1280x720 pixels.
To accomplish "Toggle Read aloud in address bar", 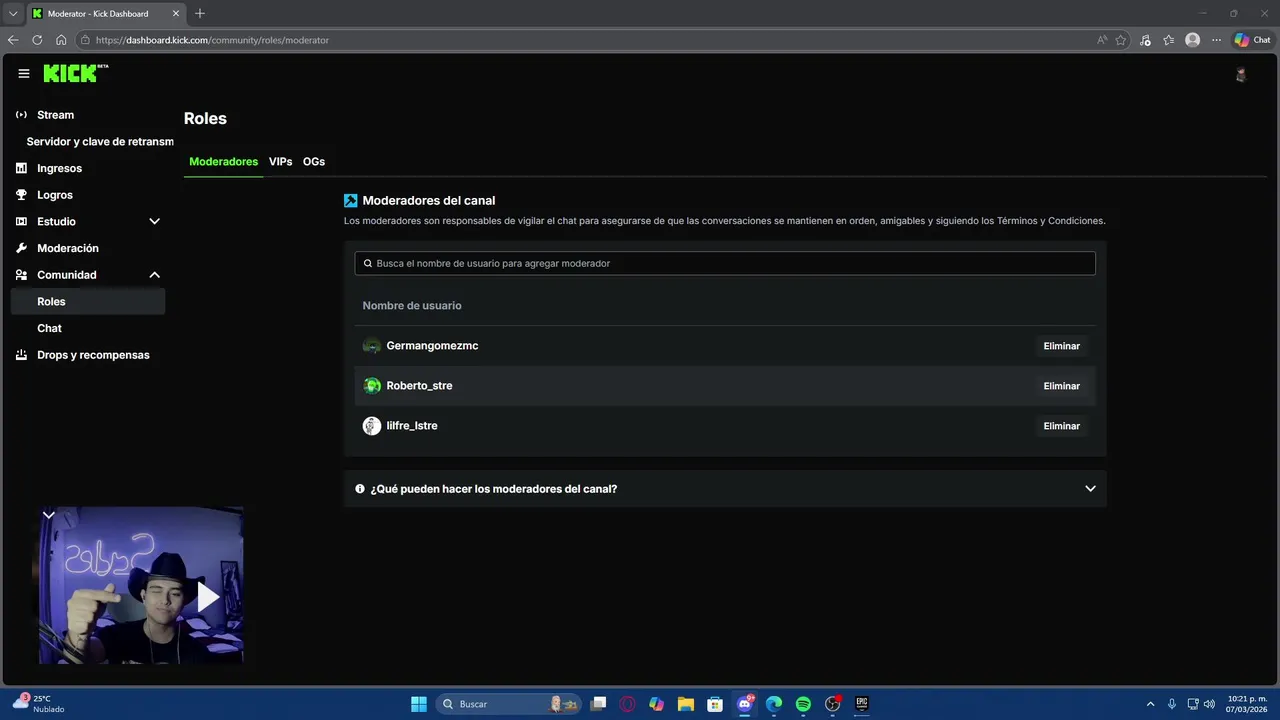I will point(1102,40).
